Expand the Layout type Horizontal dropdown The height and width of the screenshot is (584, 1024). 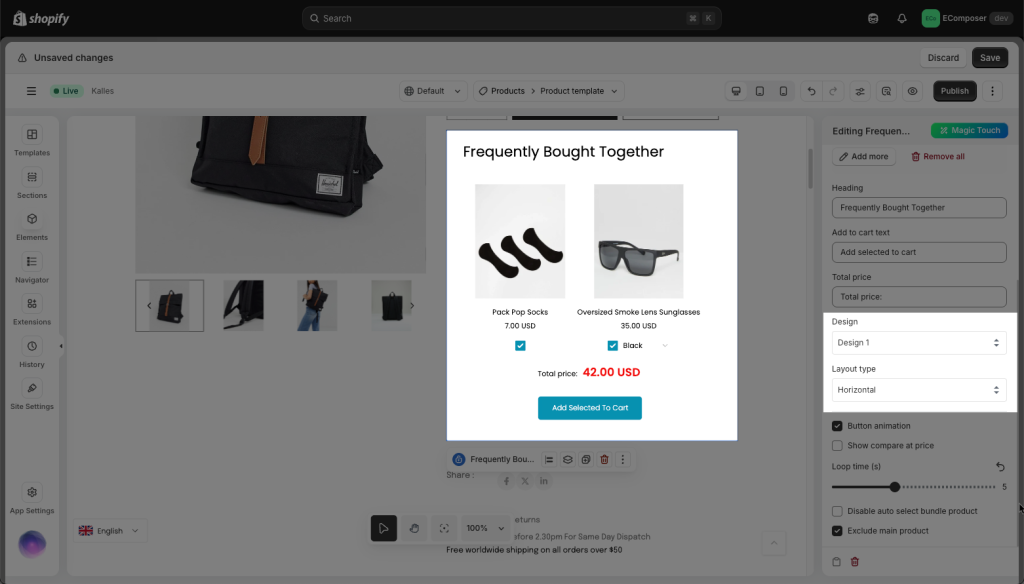918,390
